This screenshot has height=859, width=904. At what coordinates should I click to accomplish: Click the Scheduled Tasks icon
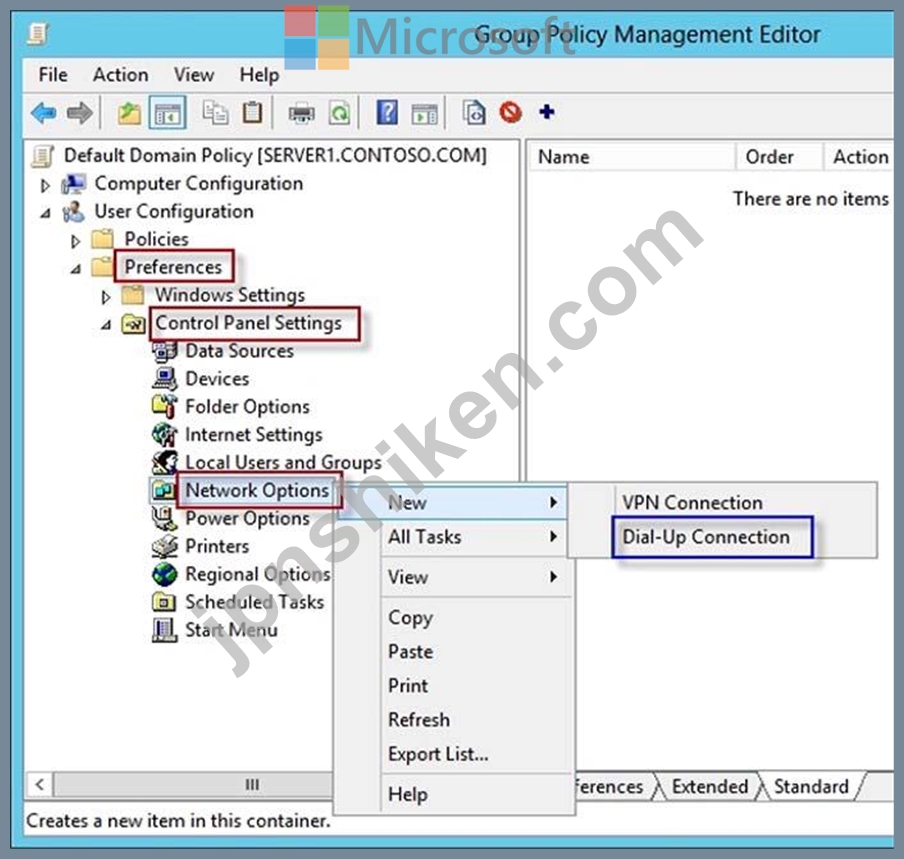click(164, 602)
